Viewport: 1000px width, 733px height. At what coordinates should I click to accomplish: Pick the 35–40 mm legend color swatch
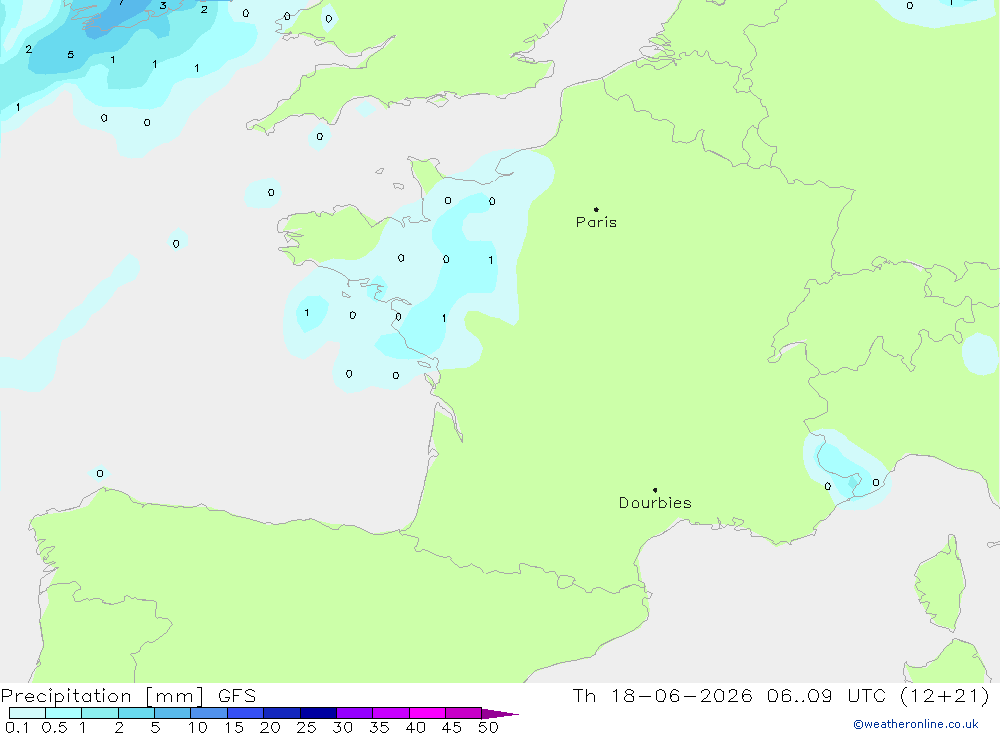391,713
